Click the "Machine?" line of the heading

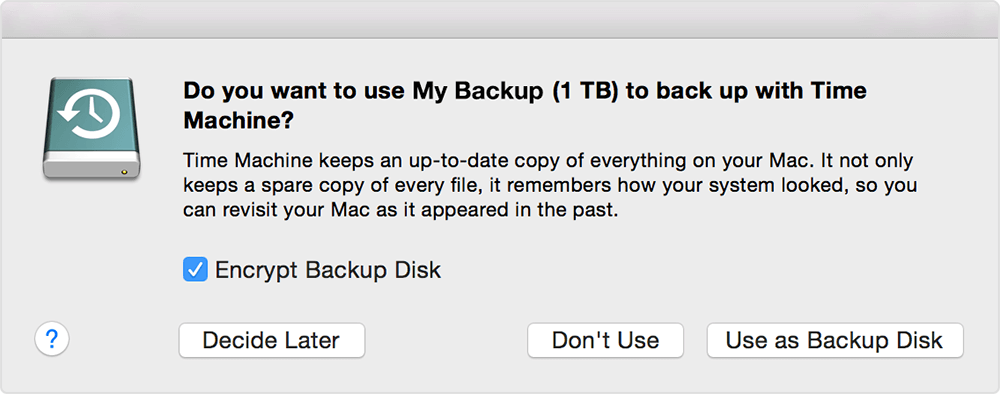[239, 120]
